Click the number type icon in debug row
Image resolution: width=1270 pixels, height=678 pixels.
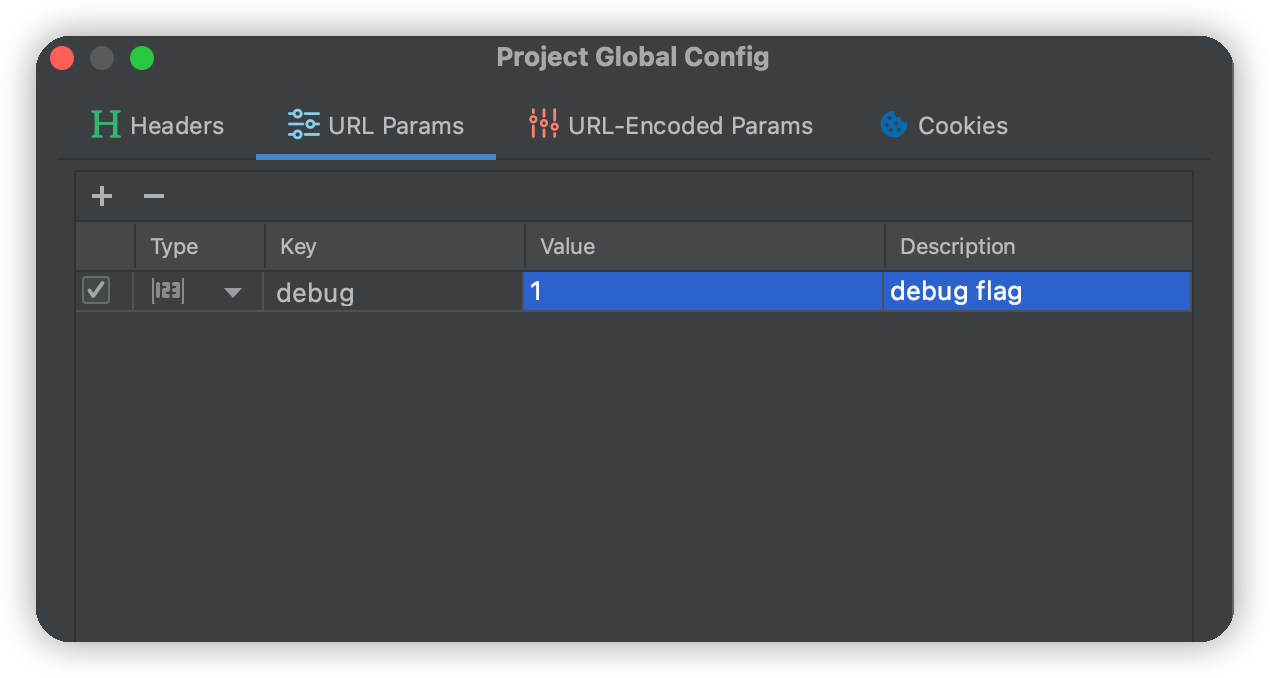168,291
